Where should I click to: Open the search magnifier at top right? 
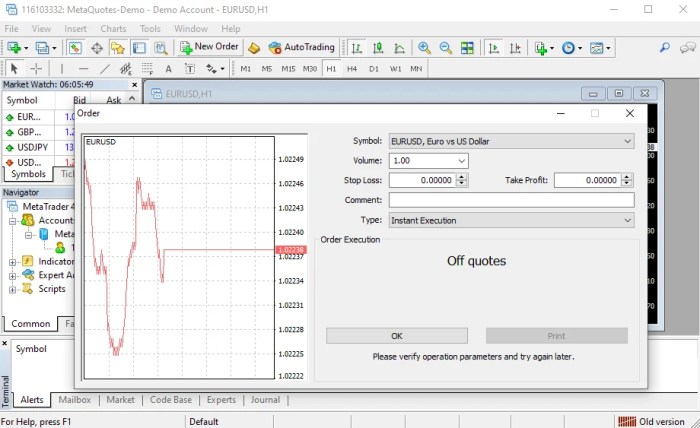pos(665,47)
